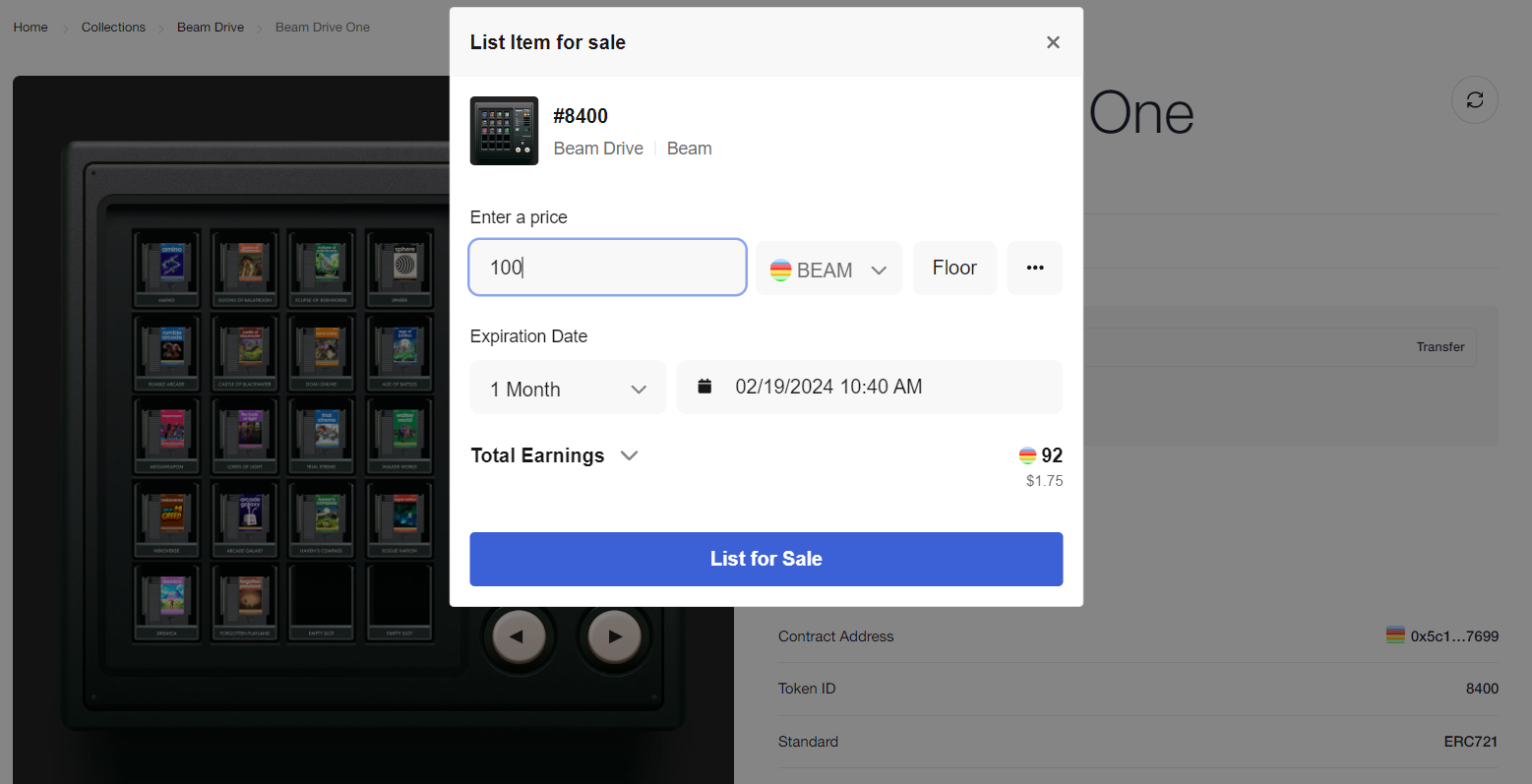Open Collections breadcrumb
The height and width of the screenshot is (784, 1532).
click(x=113, y=28)
